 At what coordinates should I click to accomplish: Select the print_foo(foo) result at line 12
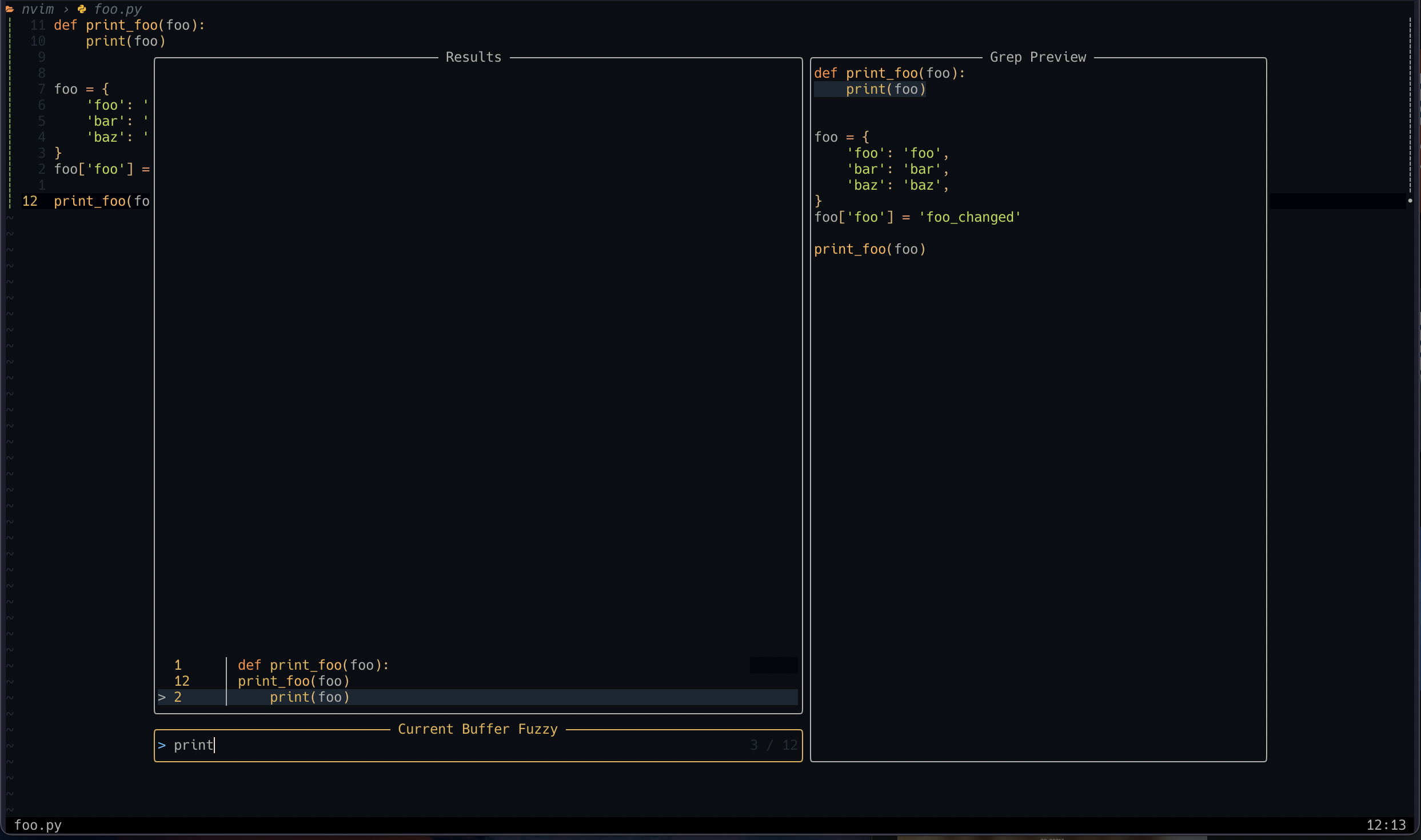(x=293, y=681)
